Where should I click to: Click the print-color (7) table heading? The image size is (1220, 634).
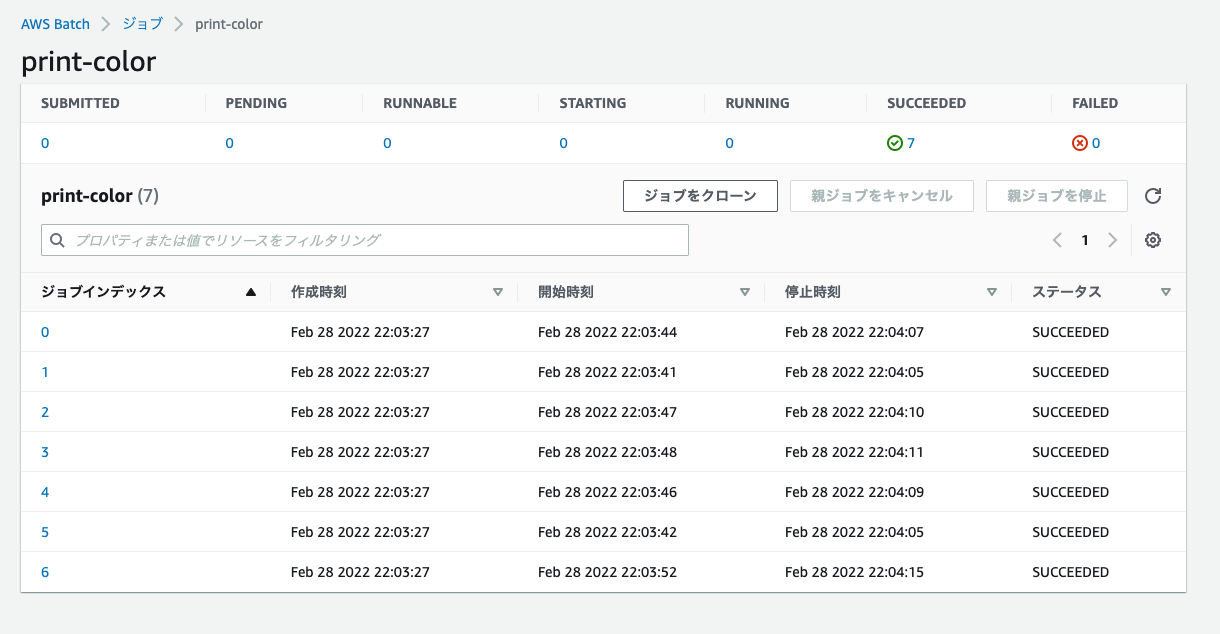pos(100,196)
